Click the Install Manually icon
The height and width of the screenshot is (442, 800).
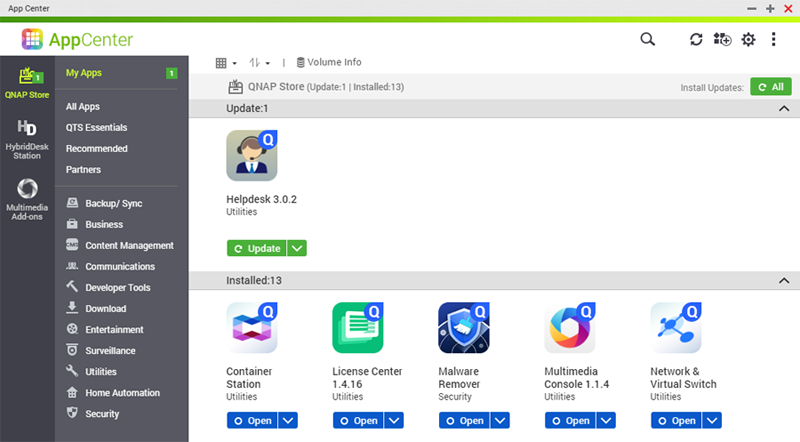coord(722,39)
